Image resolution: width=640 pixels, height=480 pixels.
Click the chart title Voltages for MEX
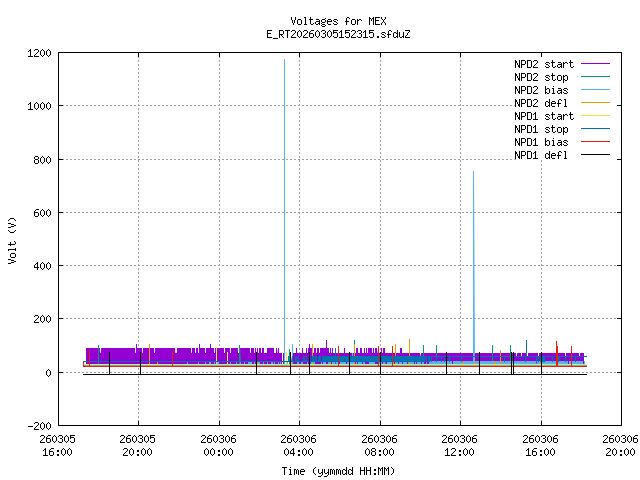(x=338, y=21)
